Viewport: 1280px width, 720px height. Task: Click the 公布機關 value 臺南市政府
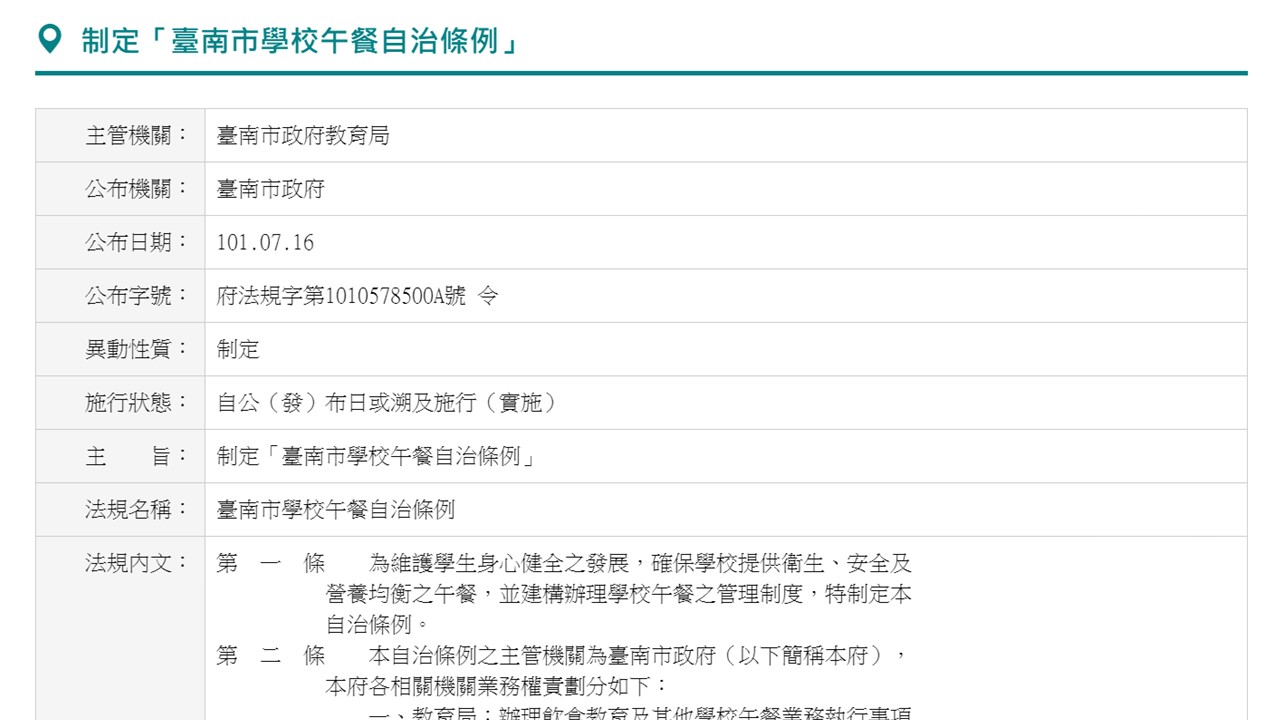point(271,189)
